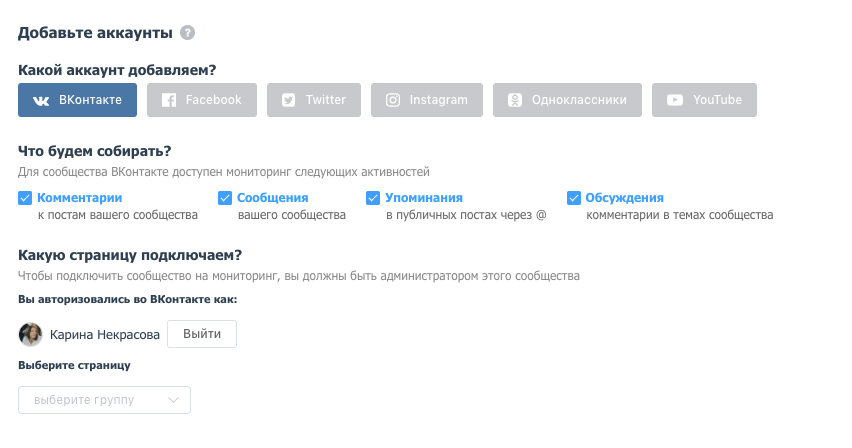852x448 pixels.
Task: Open the выберите группу dropdown
Action: coord(104,400)
